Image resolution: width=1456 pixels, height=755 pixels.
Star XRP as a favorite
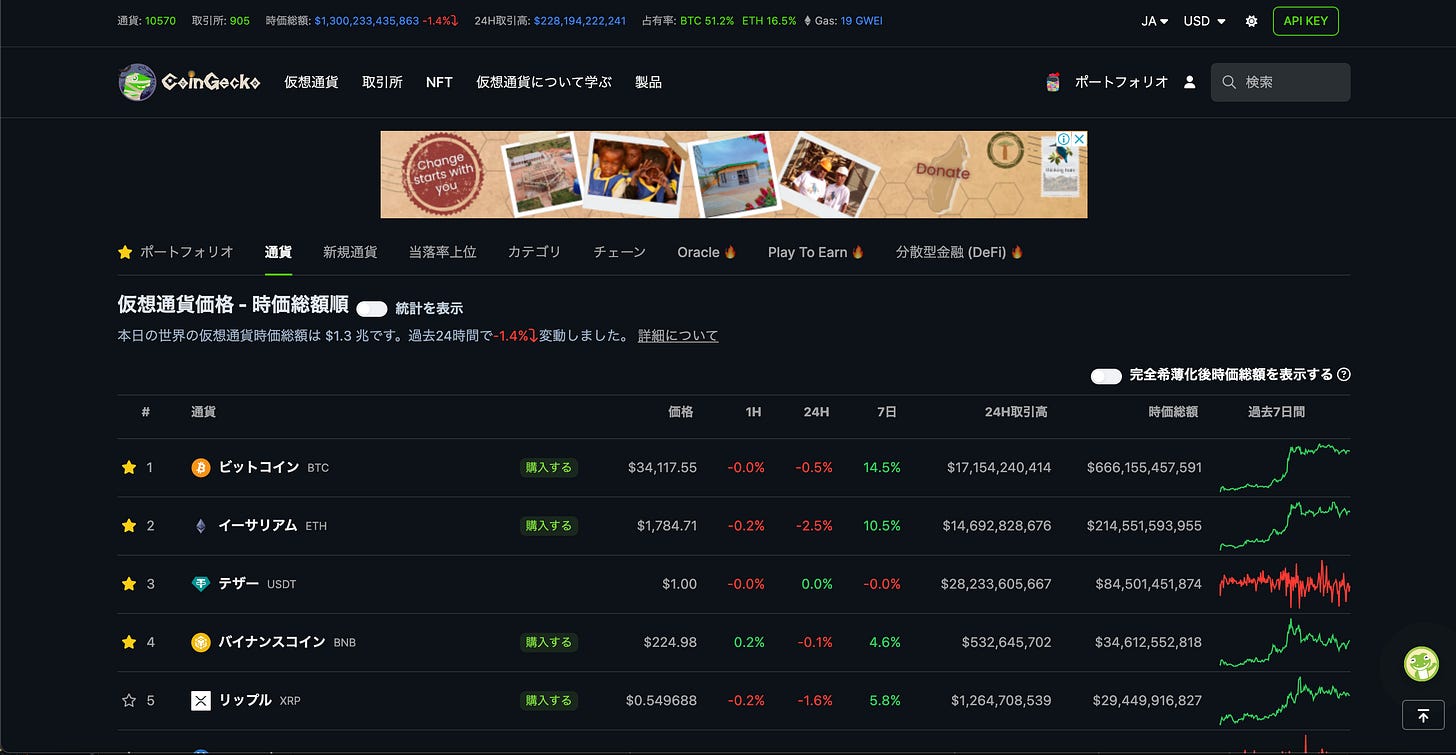pyautogui.click(x=128, y=700)
